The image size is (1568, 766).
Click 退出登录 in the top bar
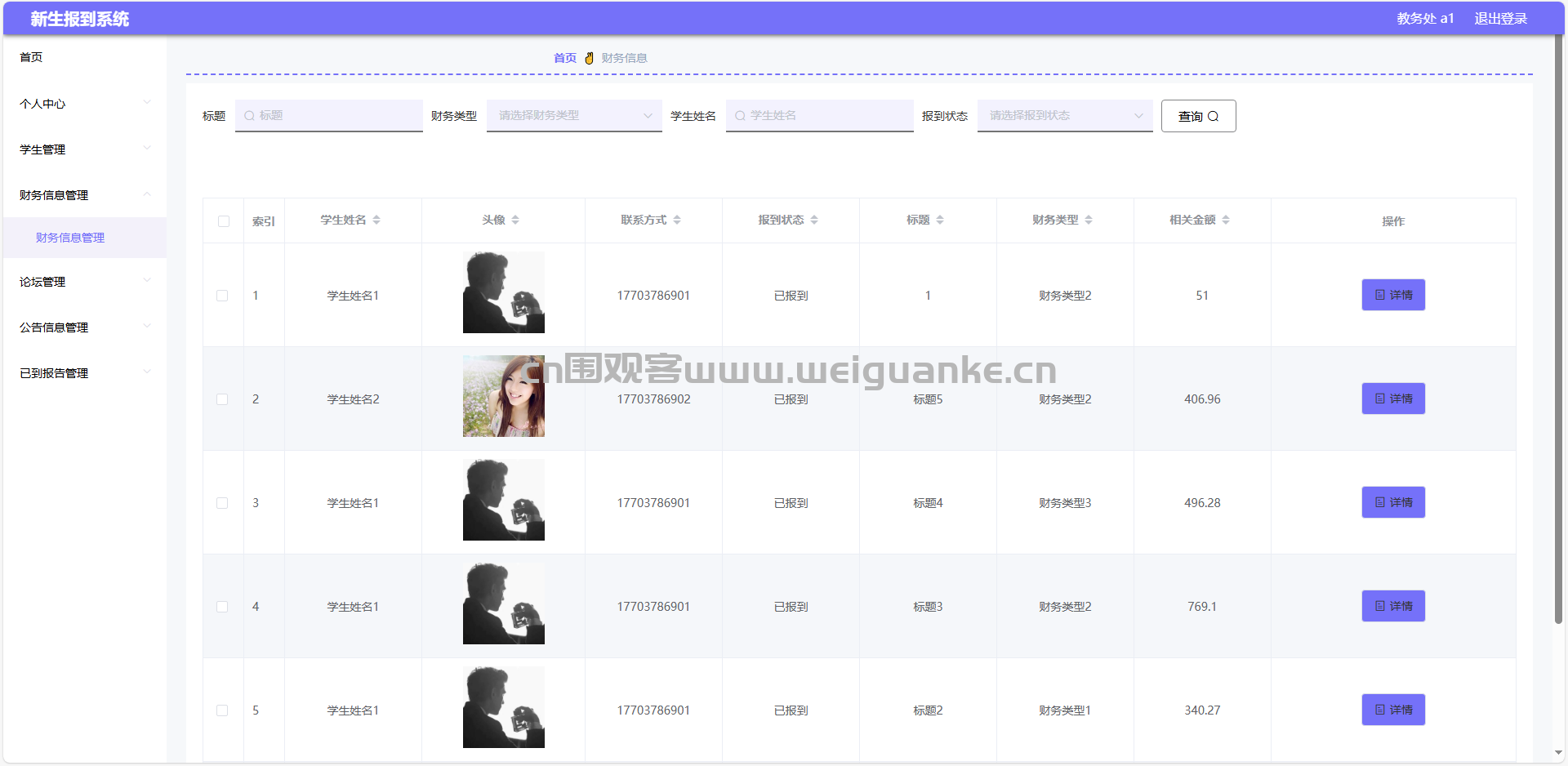point(1500,19)
